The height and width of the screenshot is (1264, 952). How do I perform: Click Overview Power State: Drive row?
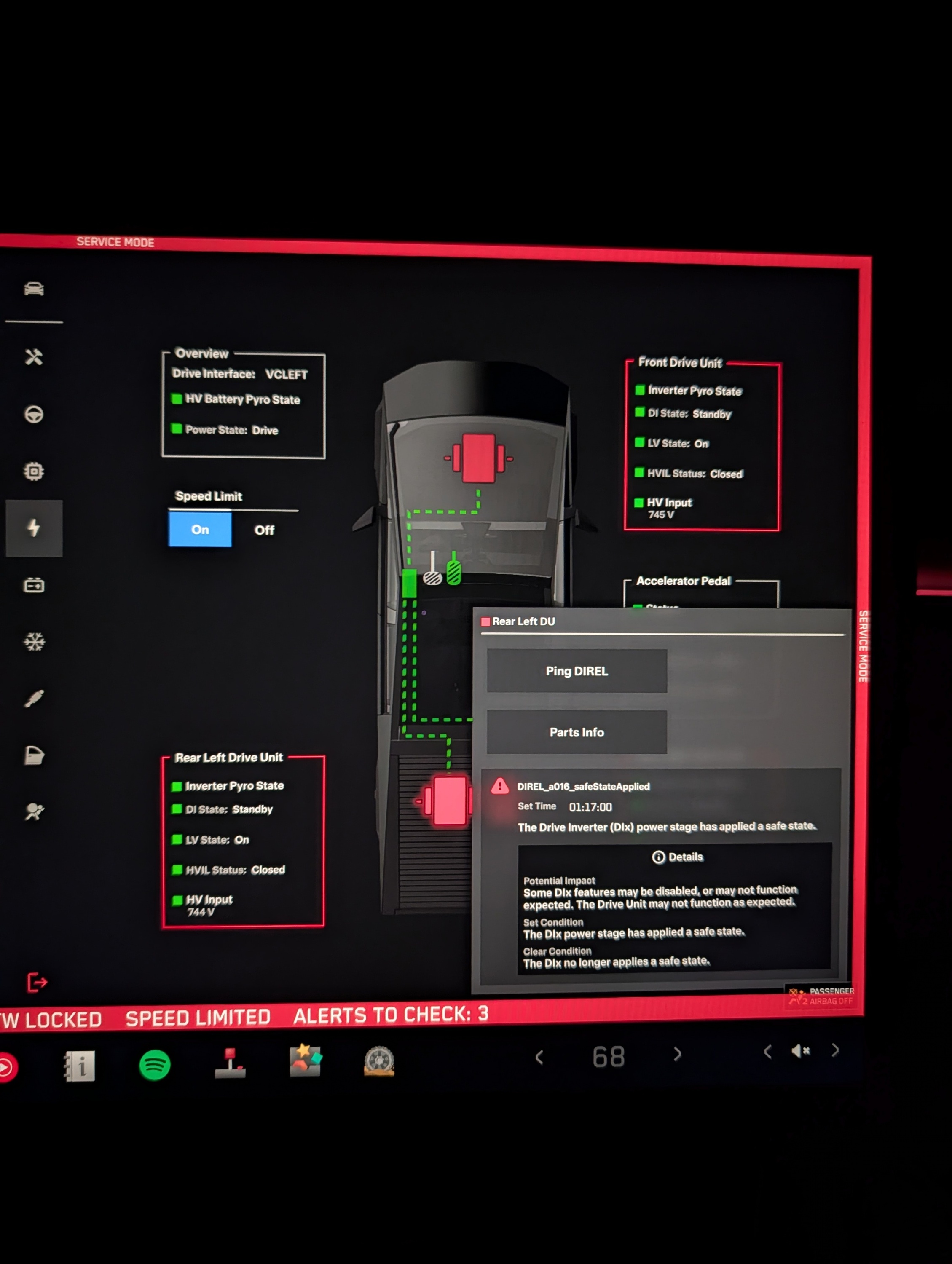tap(225, 430)
